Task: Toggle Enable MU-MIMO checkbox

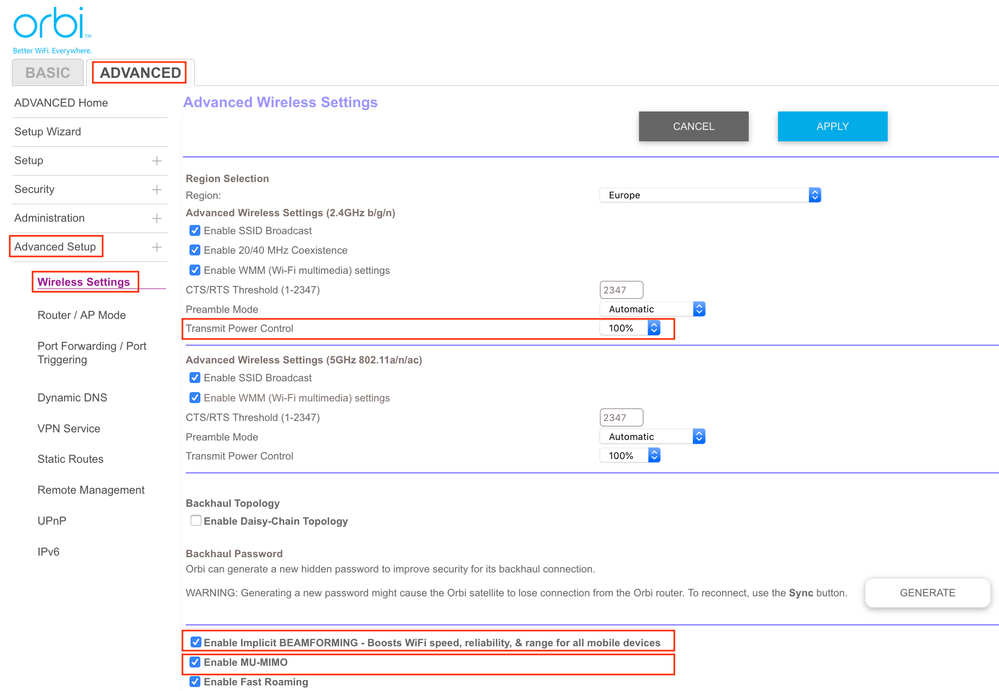Action: [x=196, y=662]
